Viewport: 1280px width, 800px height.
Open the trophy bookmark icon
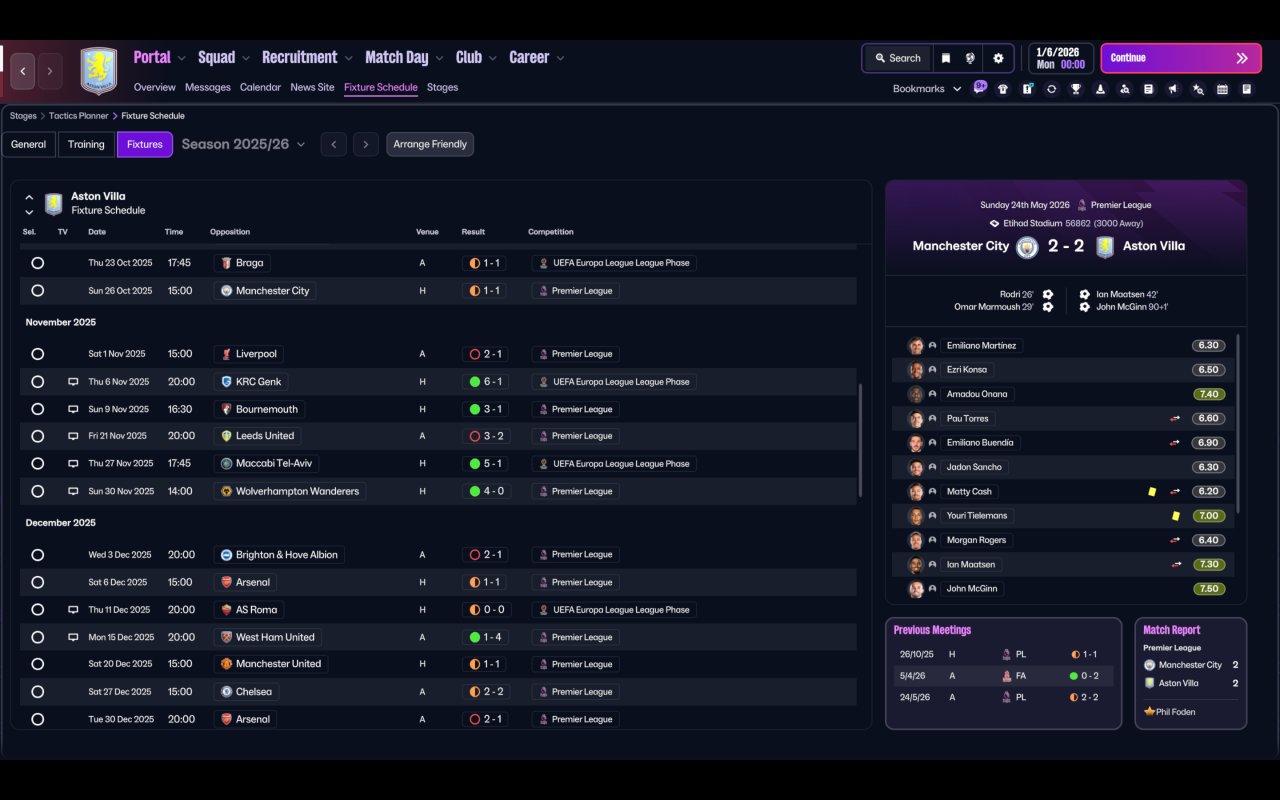click(1076, 89)
